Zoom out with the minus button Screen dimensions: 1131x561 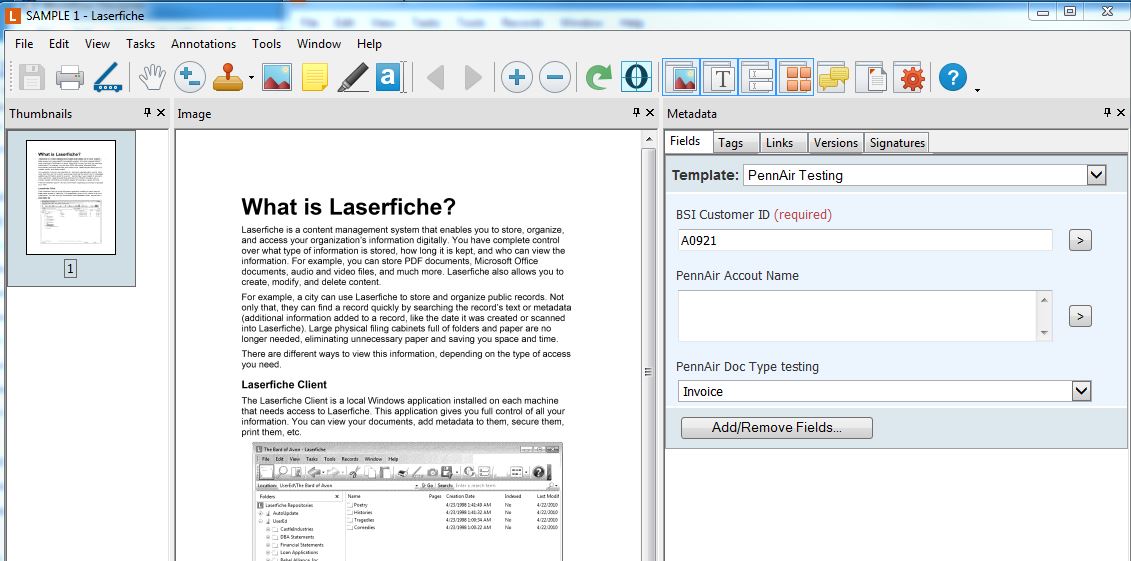tap(555, 77)
